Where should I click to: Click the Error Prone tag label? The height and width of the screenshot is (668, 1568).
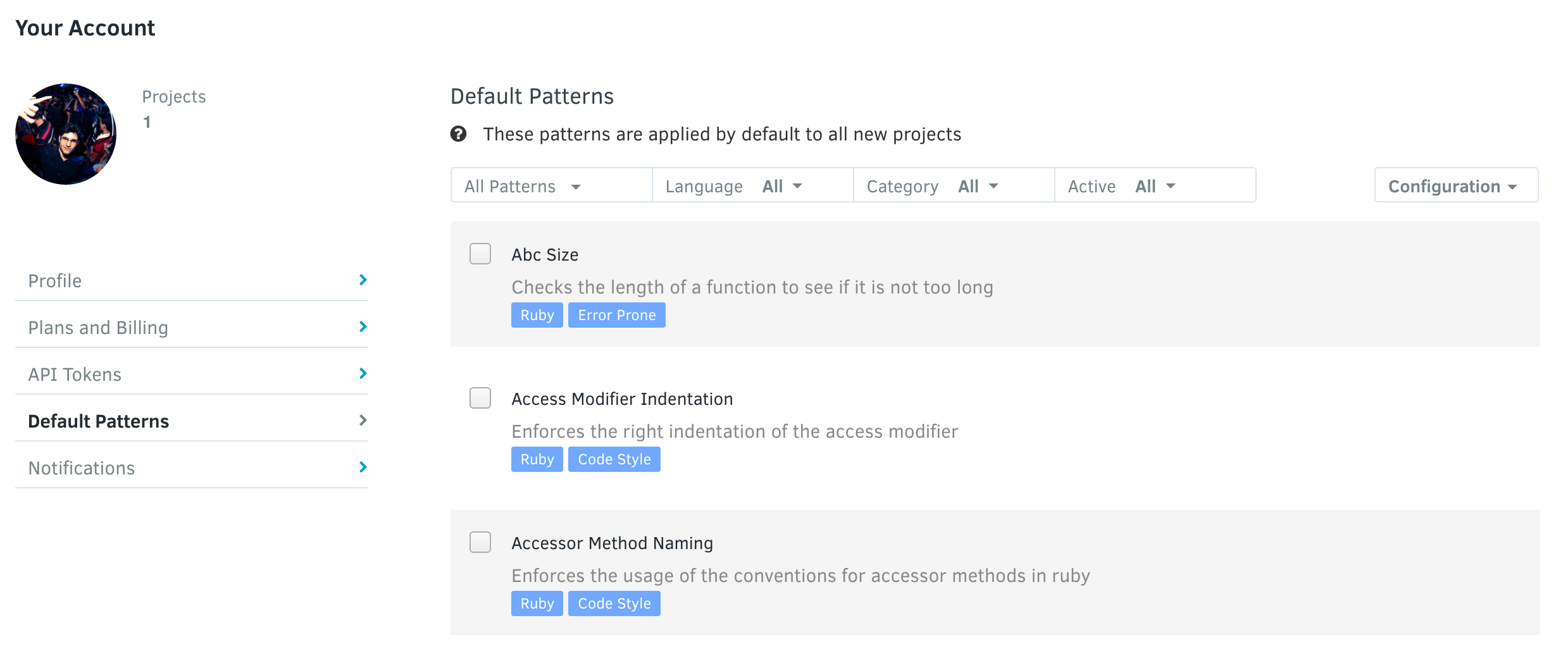[616, 314]
